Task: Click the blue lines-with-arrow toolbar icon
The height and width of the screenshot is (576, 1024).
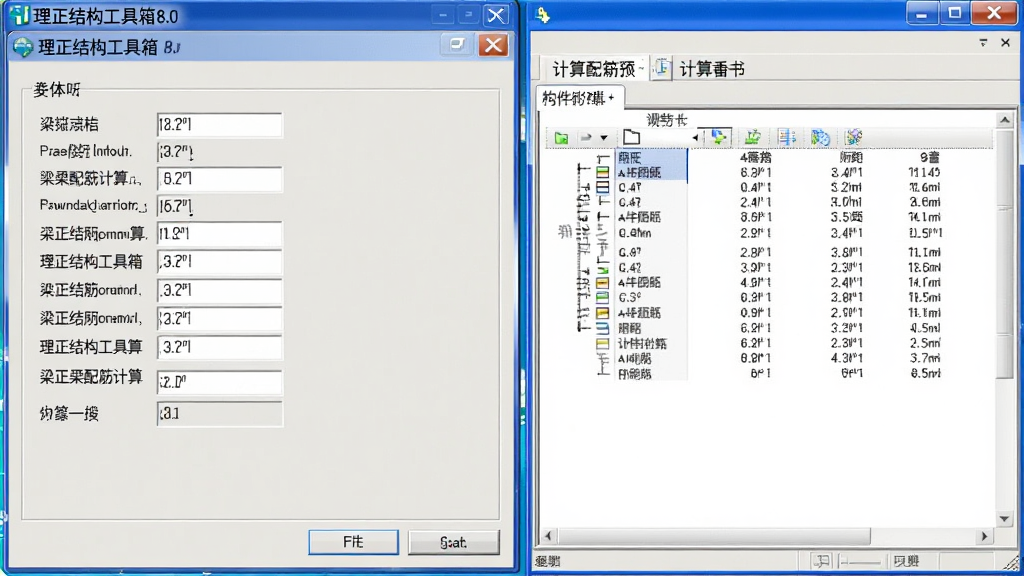Action: click(x=787, y=137)
